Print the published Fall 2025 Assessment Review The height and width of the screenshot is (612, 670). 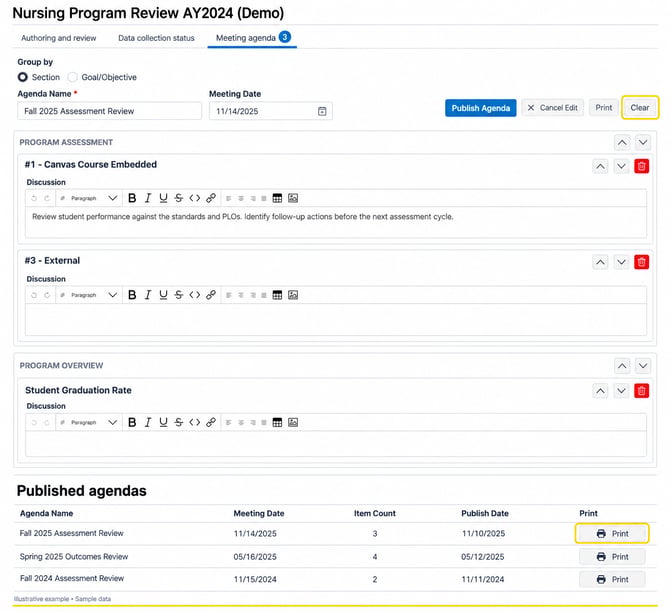coord(612,533)
